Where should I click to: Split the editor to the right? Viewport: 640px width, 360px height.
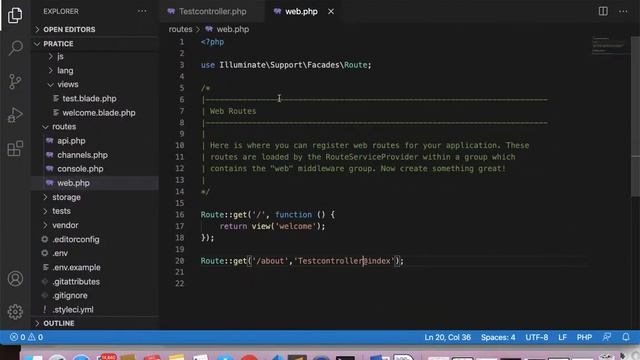coord(603,11)
